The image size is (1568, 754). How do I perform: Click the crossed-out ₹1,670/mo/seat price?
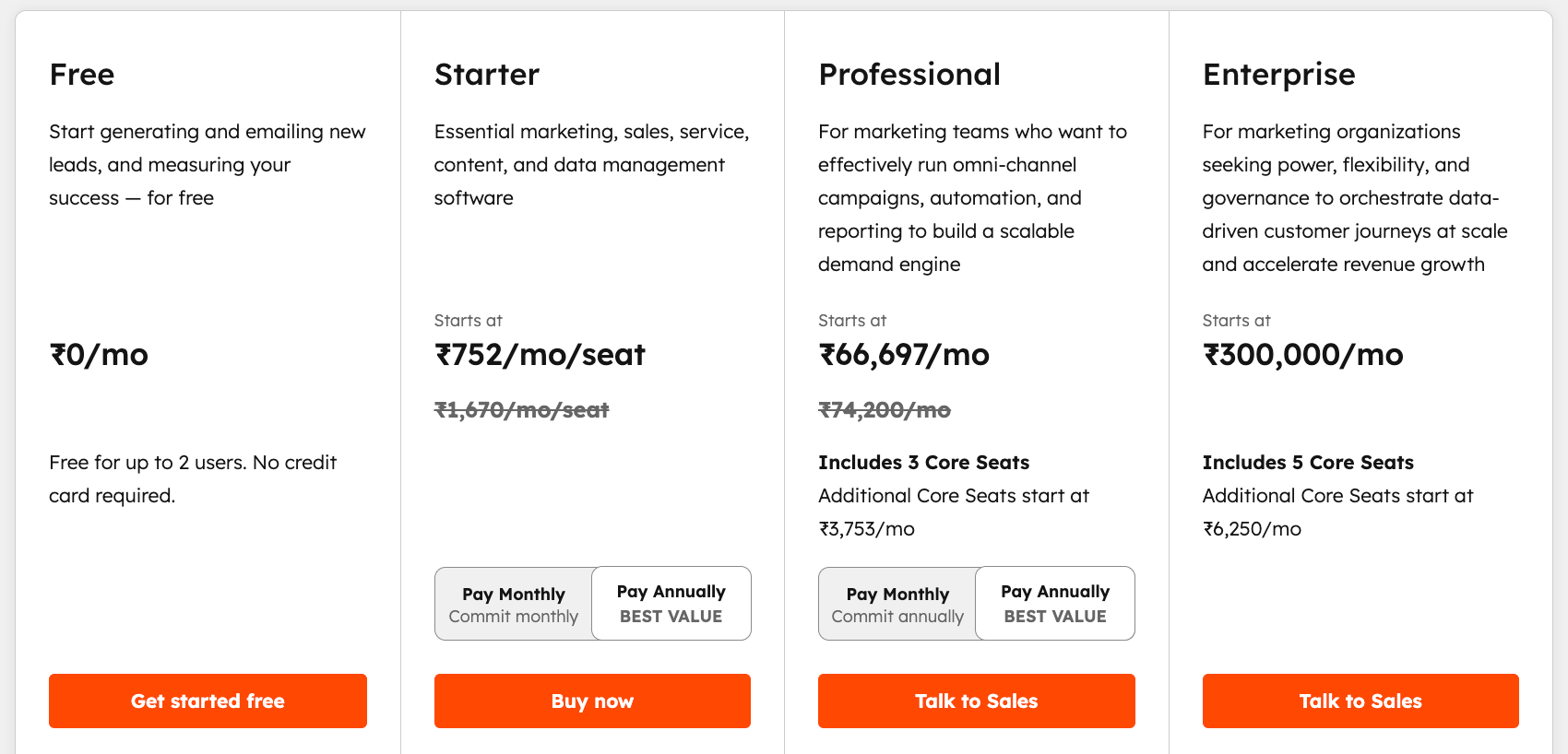(520, 410)
